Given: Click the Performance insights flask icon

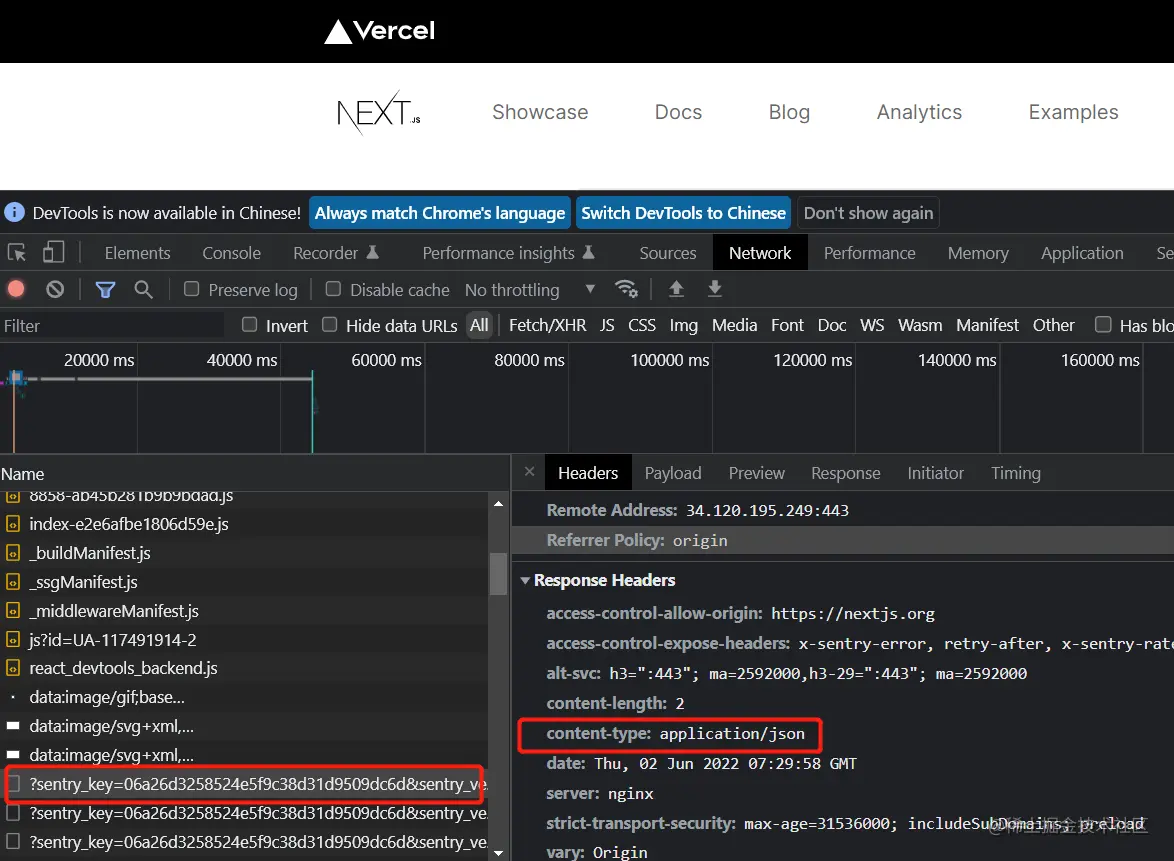Looking at the screenshot, I should click(x=588, y=252).
